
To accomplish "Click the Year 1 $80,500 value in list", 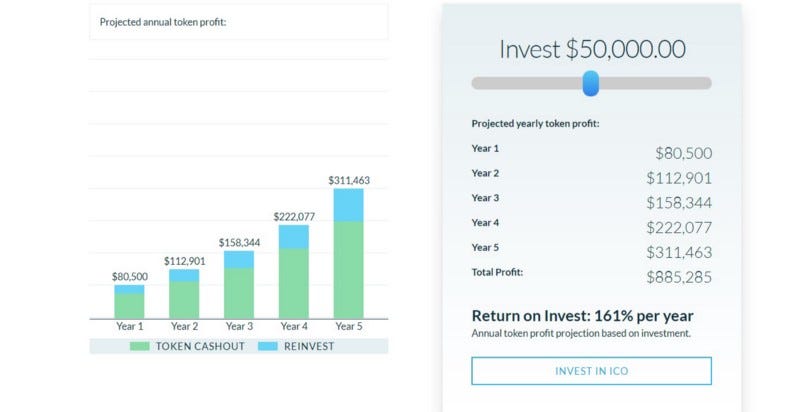I will coord(684,153).
